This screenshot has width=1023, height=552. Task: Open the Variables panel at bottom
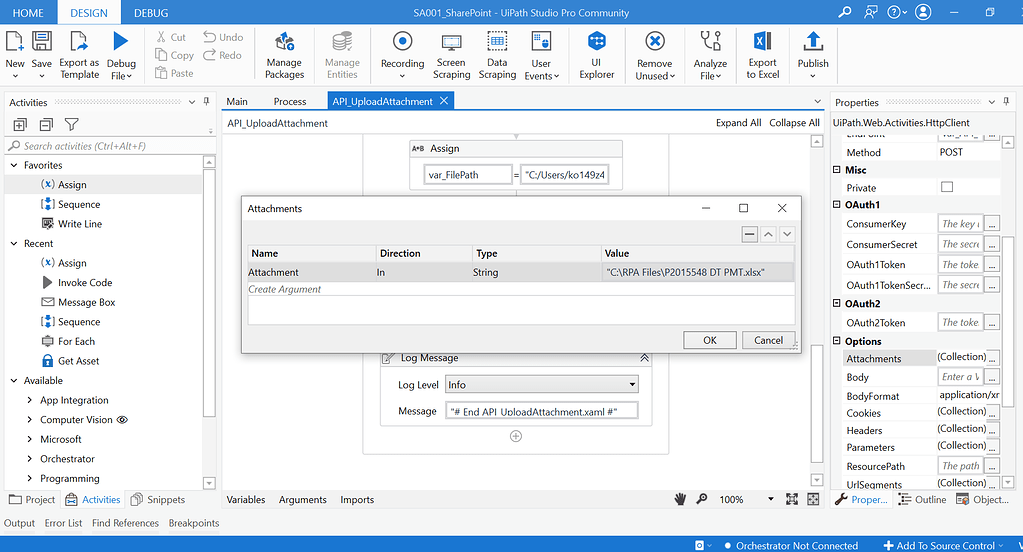tap(246, 499)
